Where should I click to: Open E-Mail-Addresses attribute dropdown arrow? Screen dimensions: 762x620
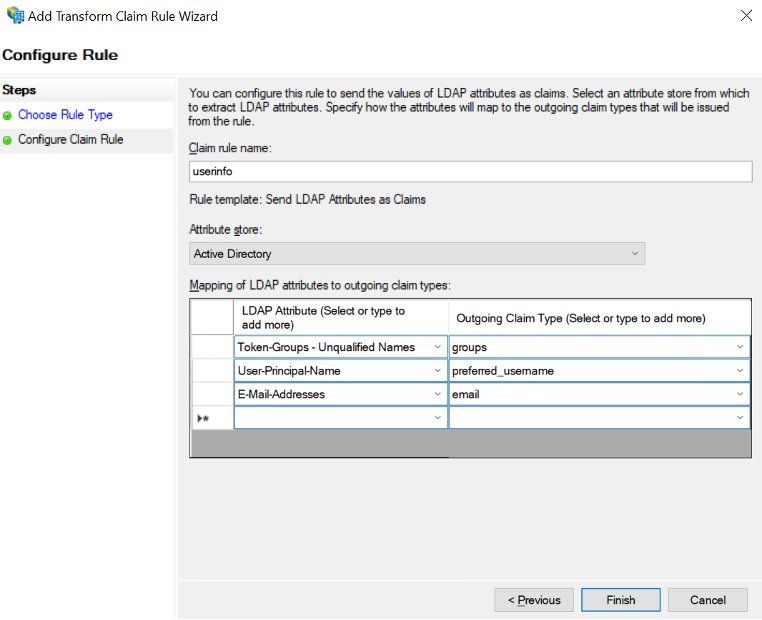(x=438, y=394)
